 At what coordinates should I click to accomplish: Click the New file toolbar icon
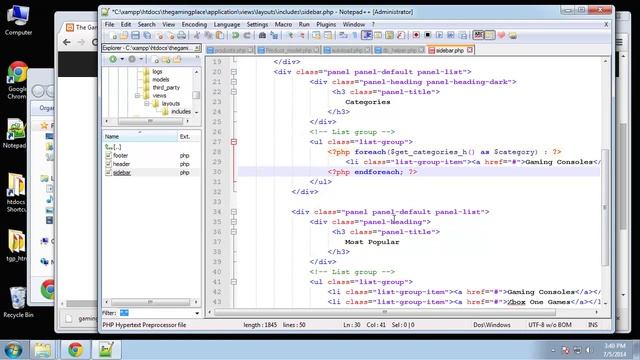click(114, 36)
